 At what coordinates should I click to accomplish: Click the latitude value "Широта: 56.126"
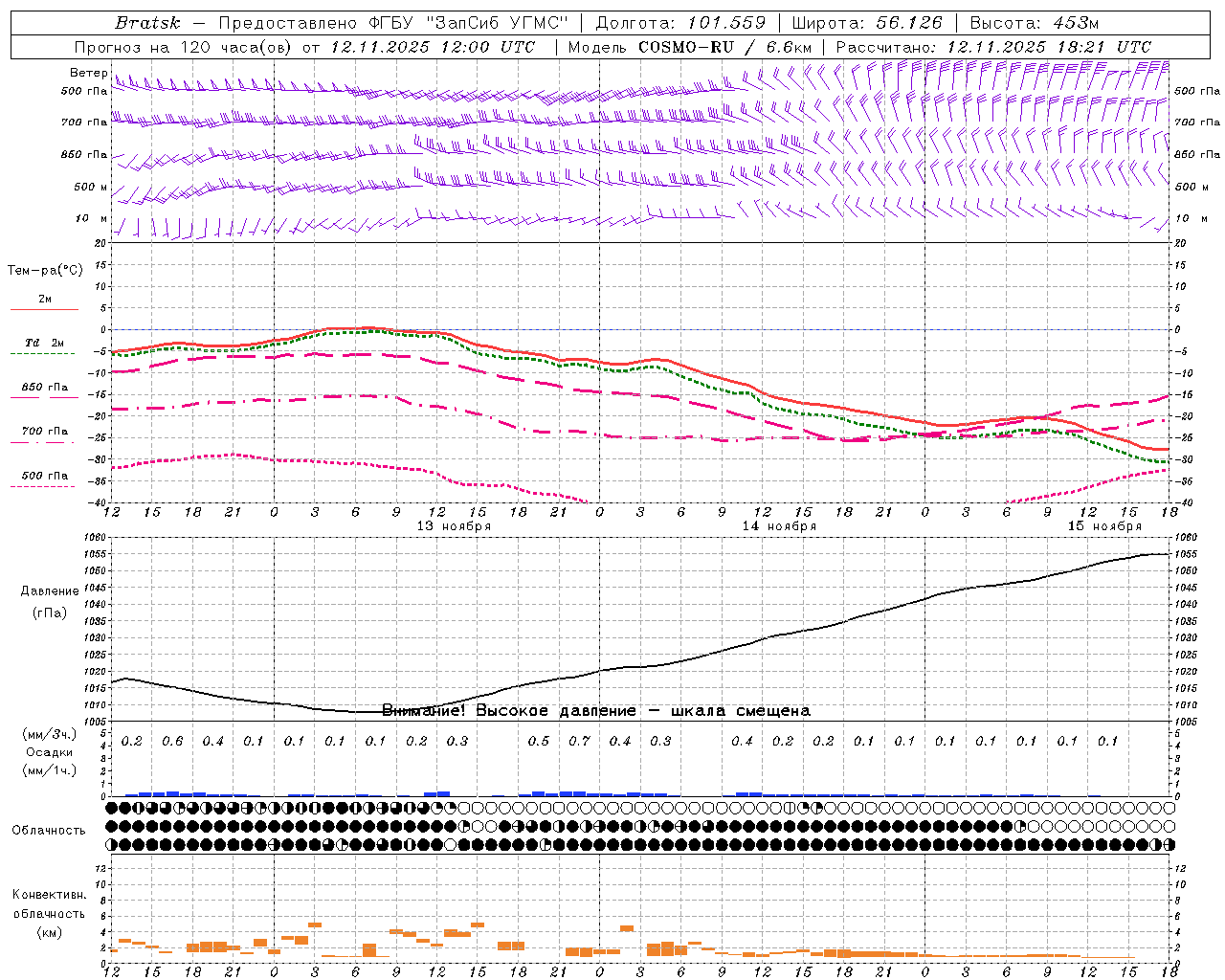867,23
